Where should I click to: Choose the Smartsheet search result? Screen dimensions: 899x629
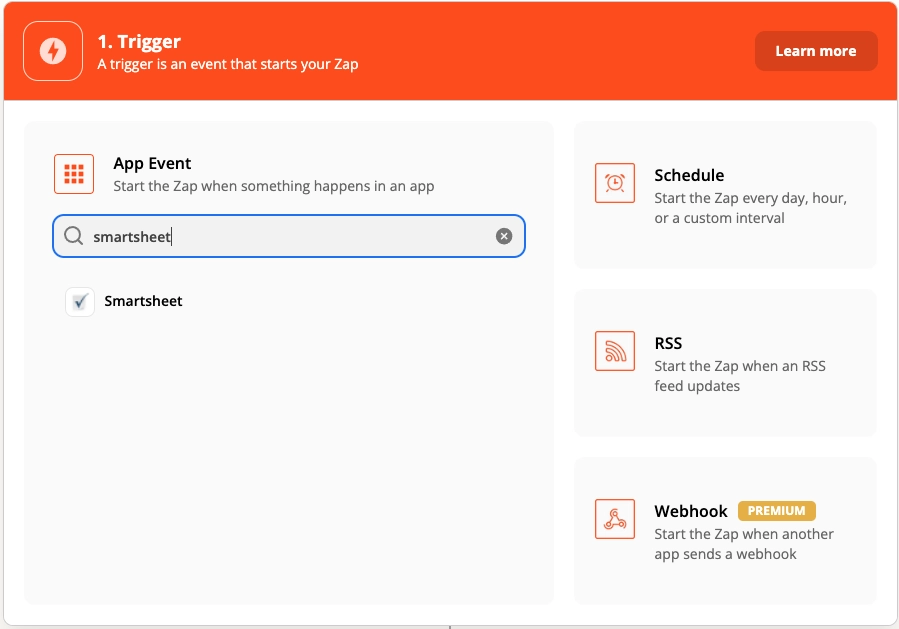point(143,301)
